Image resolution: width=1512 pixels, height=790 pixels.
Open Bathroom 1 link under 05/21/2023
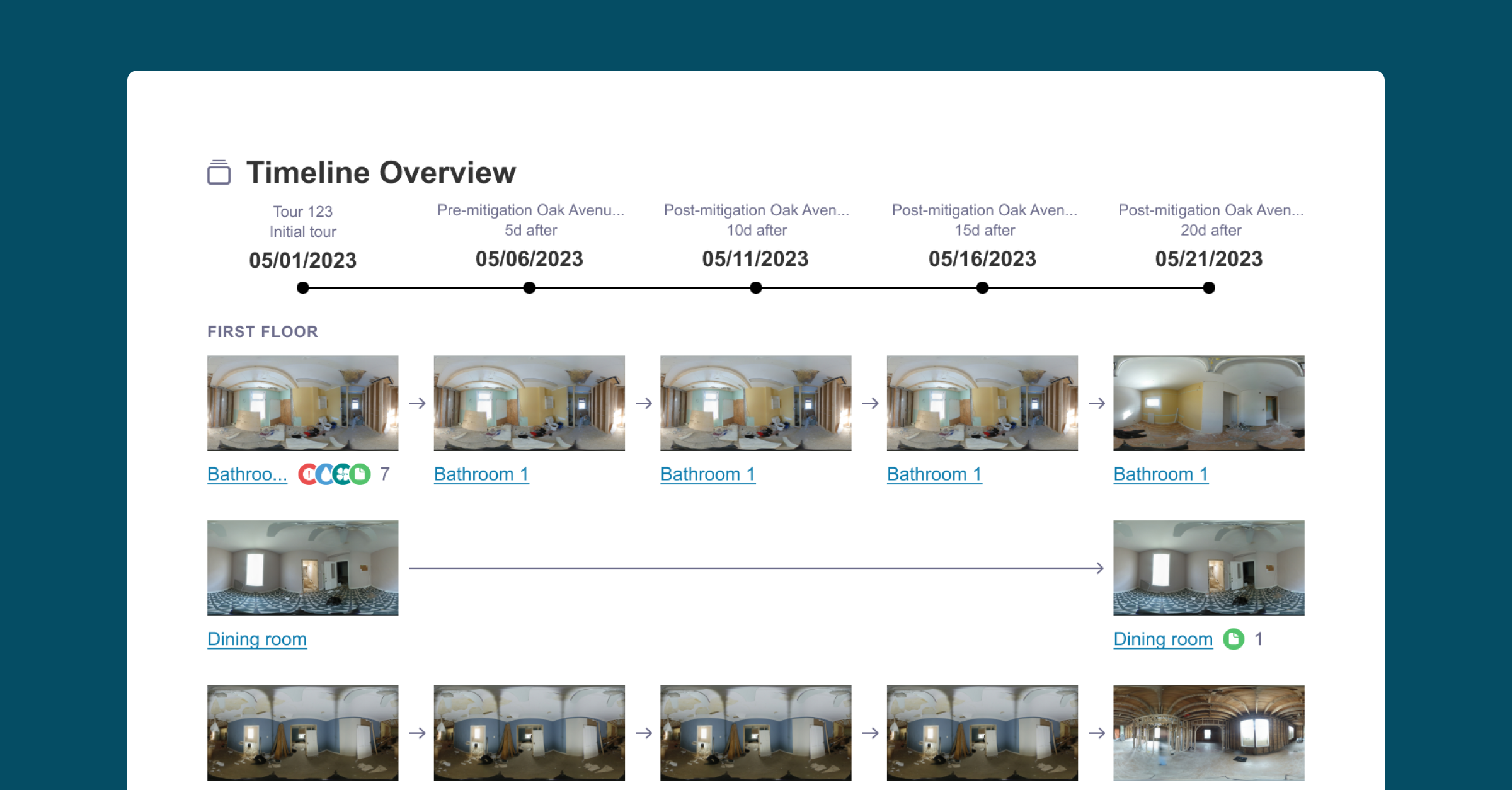point(1160,474)
